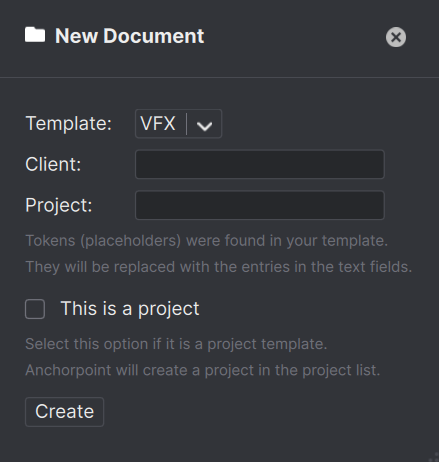Viewport: 439px width, 462px height.
Task: Click the Anchorpoint will create a project text
Action: coord(203,370)
